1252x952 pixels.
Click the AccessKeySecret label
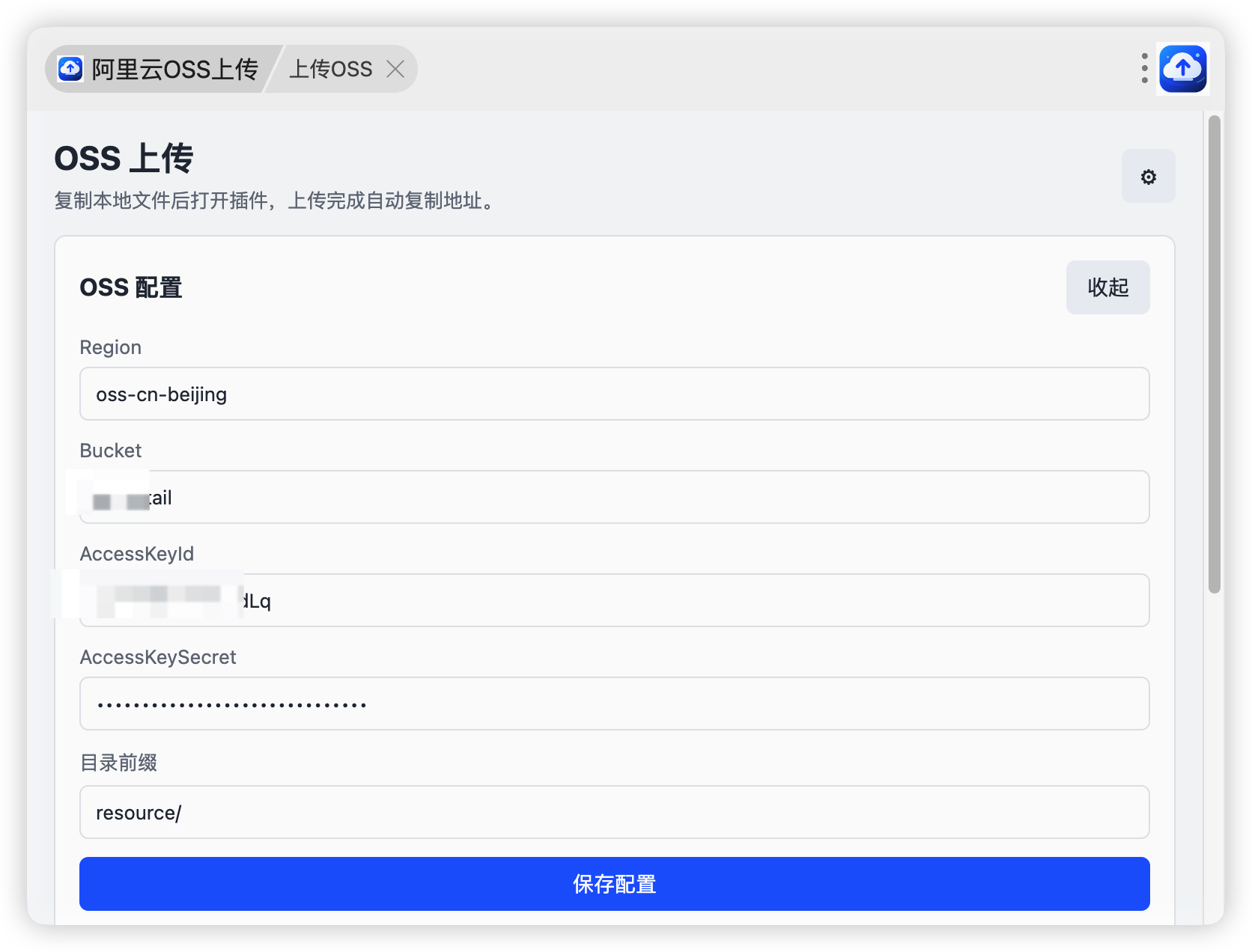[158, 657]
